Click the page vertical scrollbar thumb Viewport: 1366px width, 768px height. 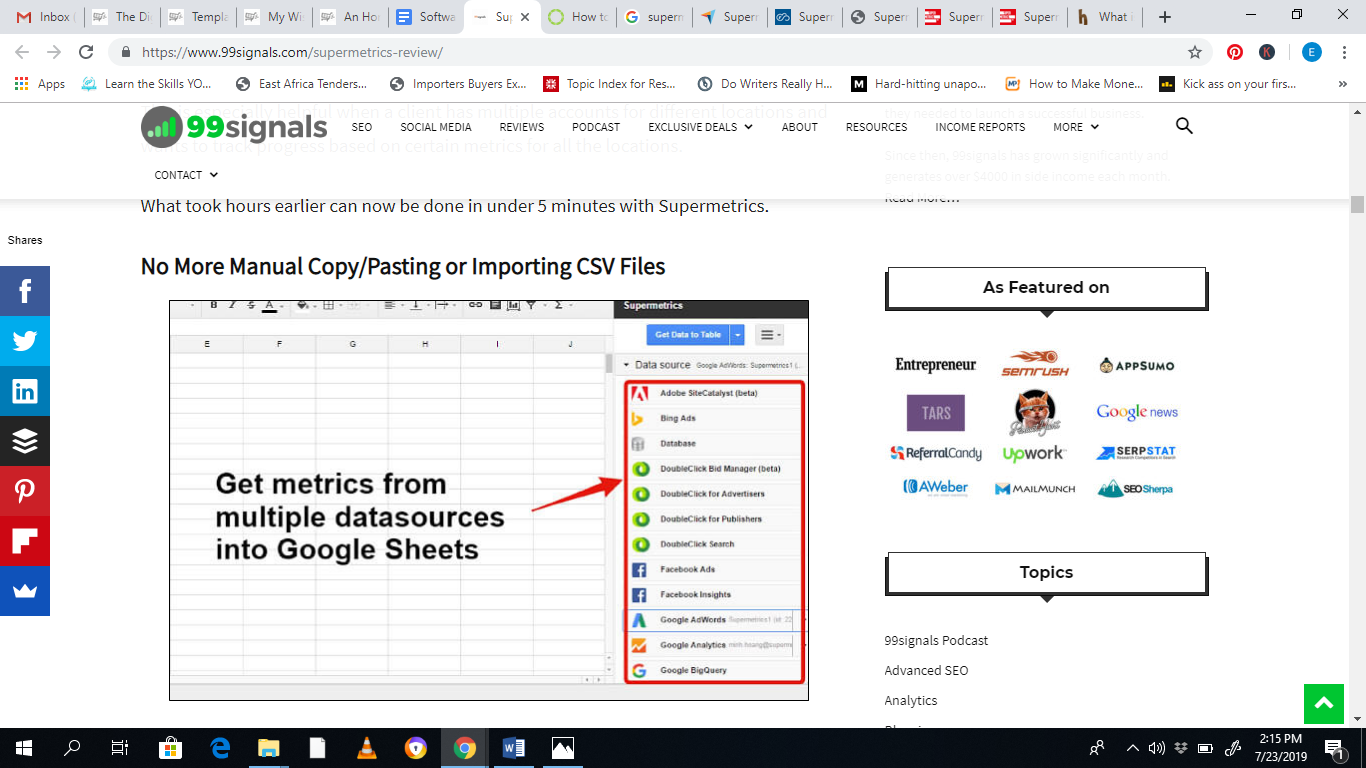tap(1357, 205)
